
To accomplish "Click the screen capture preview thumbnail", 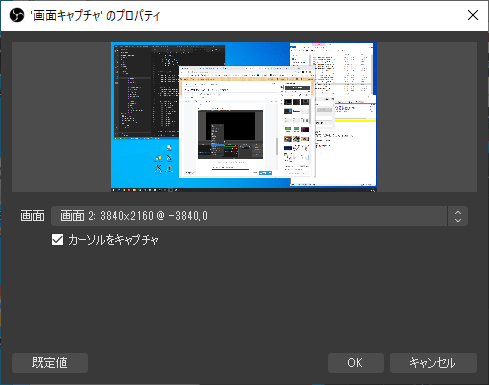I will 244,117.
